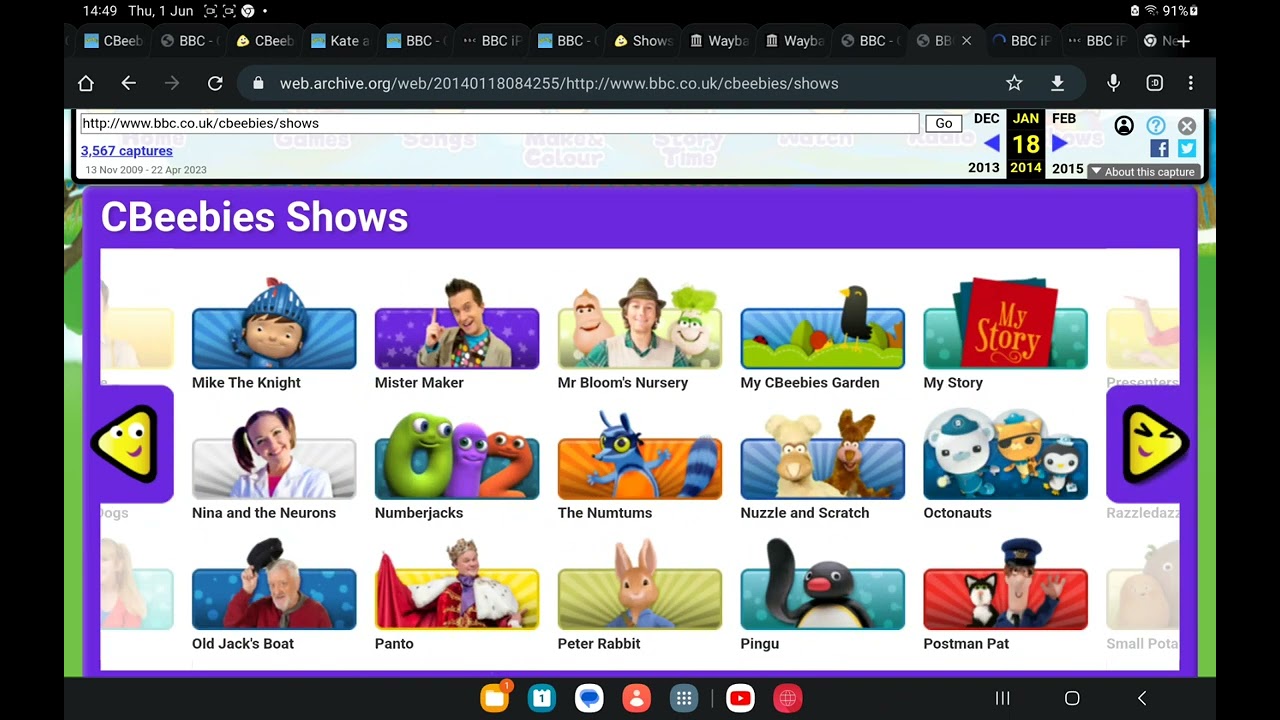The height and width of the screenshot is (720, 1280).
Task: Open Mr Bloom's Nursery thumbnail
Action: coord(640,324)
